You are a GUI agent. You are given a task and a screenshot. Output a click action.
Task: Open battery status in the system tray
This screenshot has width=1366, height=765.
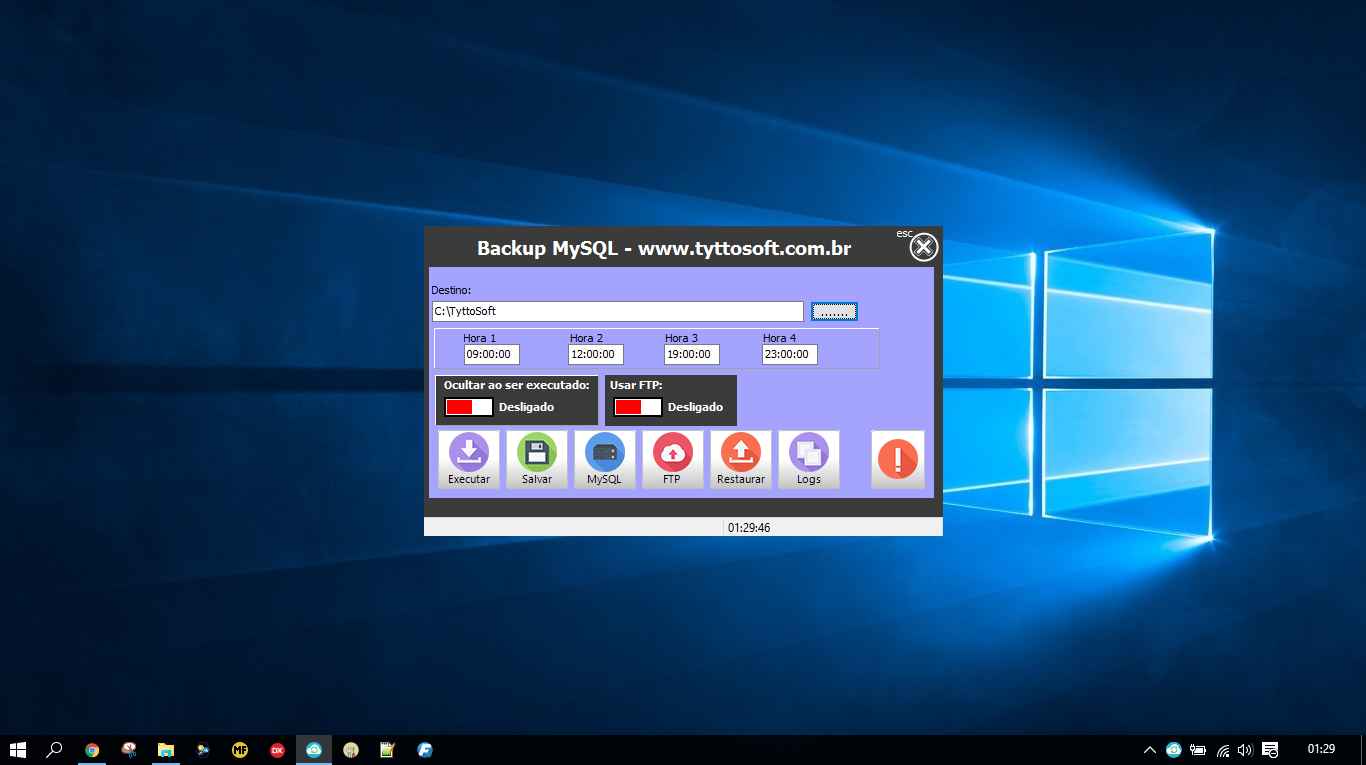[1198, 749]
